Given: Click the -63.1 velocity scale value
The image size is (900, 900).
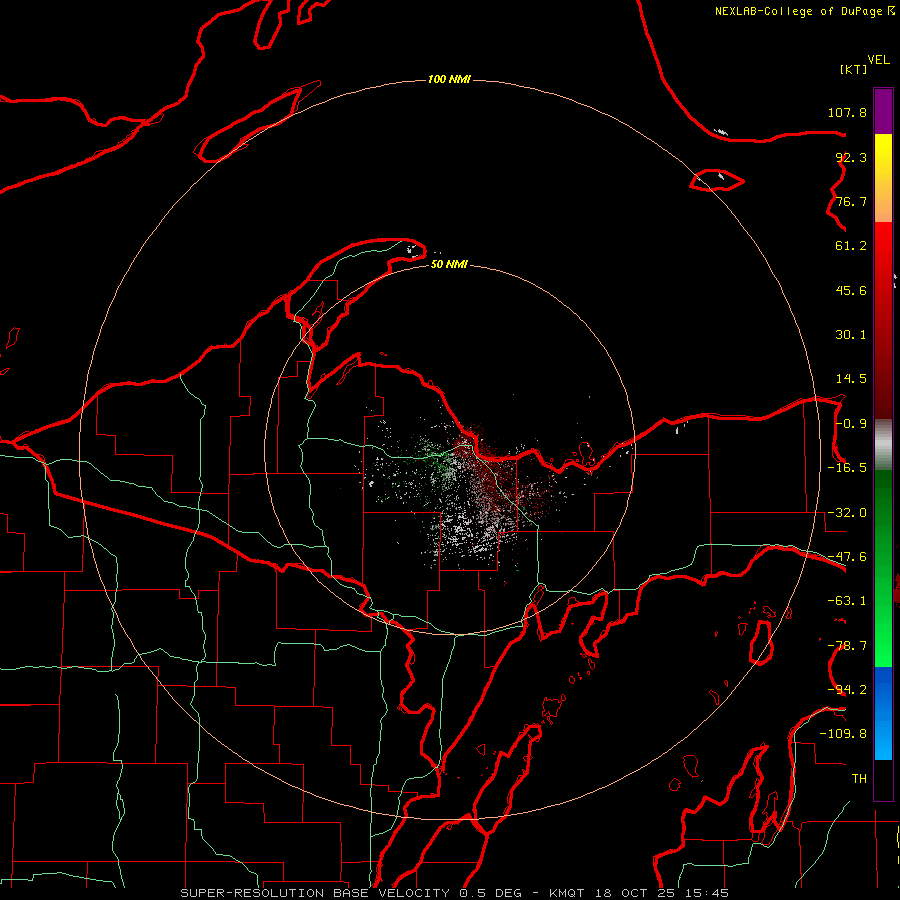Looking at the screenshot, I should [x=847, y=601].
